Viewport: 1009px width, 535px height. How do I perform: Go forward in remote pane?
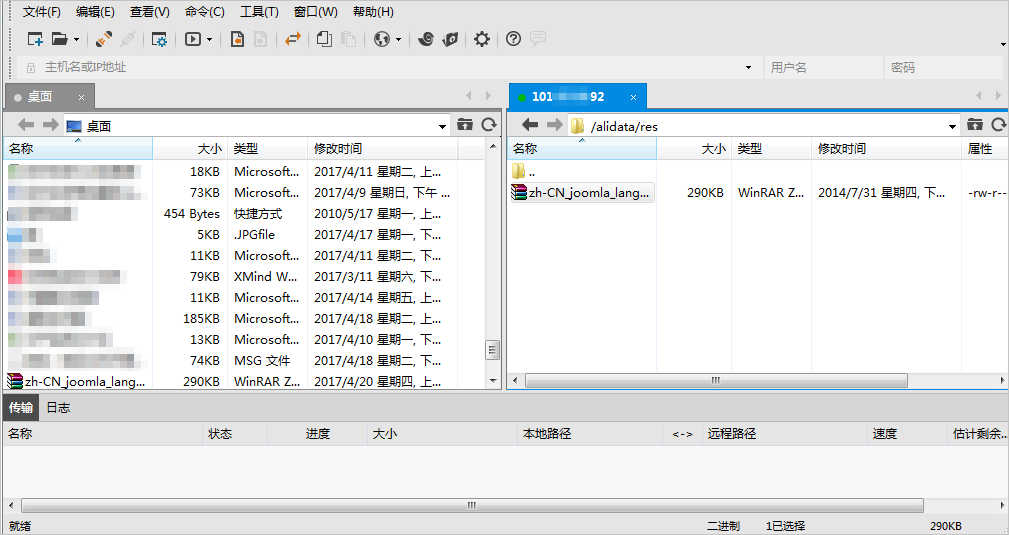[554, 125]
